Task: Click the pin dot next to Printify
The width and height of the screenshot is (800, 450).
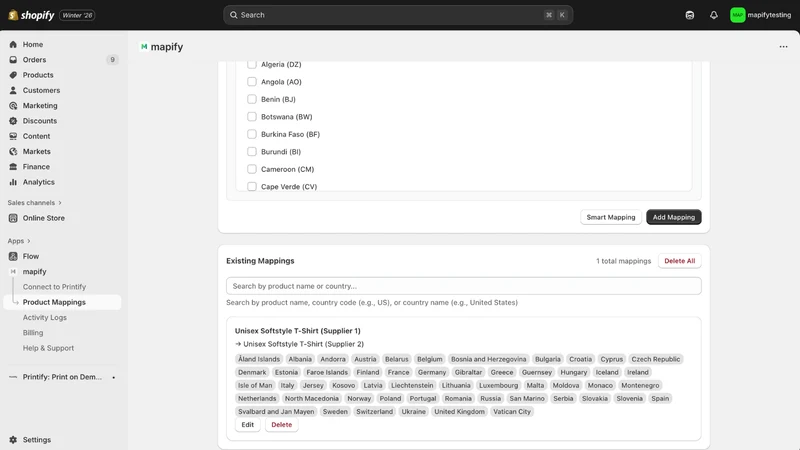Action: pyautogui.click(x=114, y=378)
